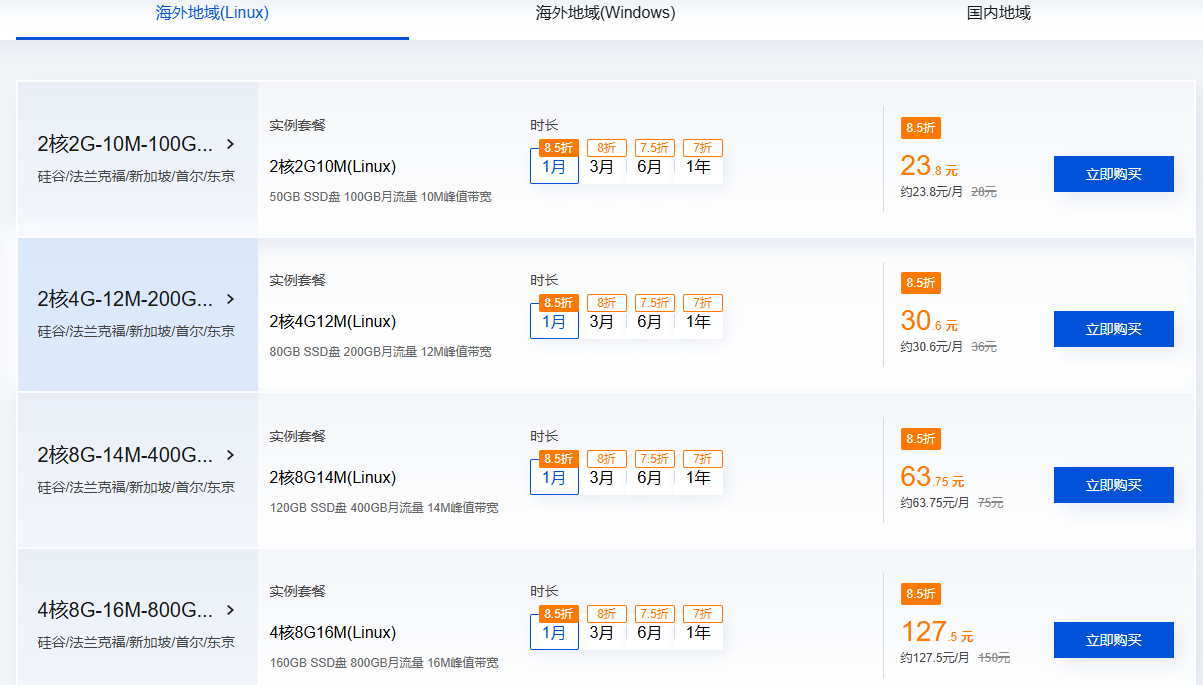Select 1年 duration for 4核8G16M plan
The width and height of the screenshot is (1203, 685).
click(698, 633)
